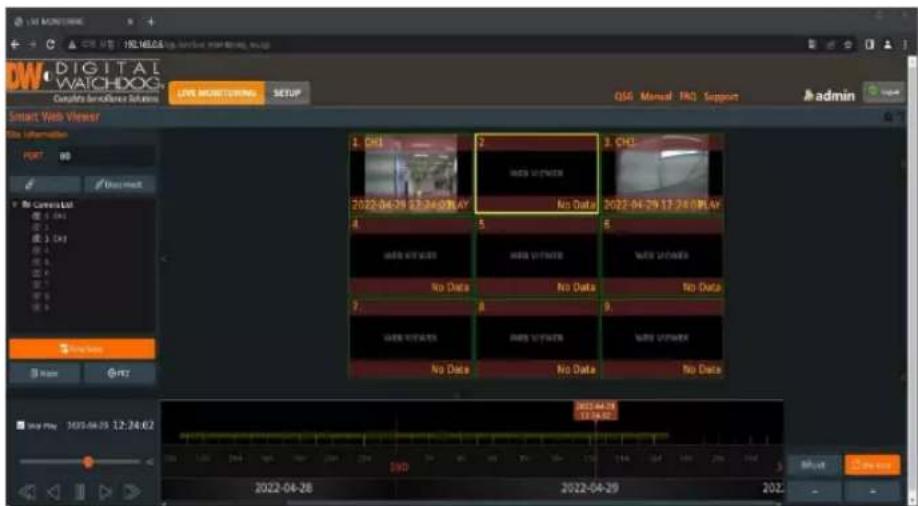Select camera 2 in Camera List
The height and width of the screenshot is (506, 918).
[40, 225]
